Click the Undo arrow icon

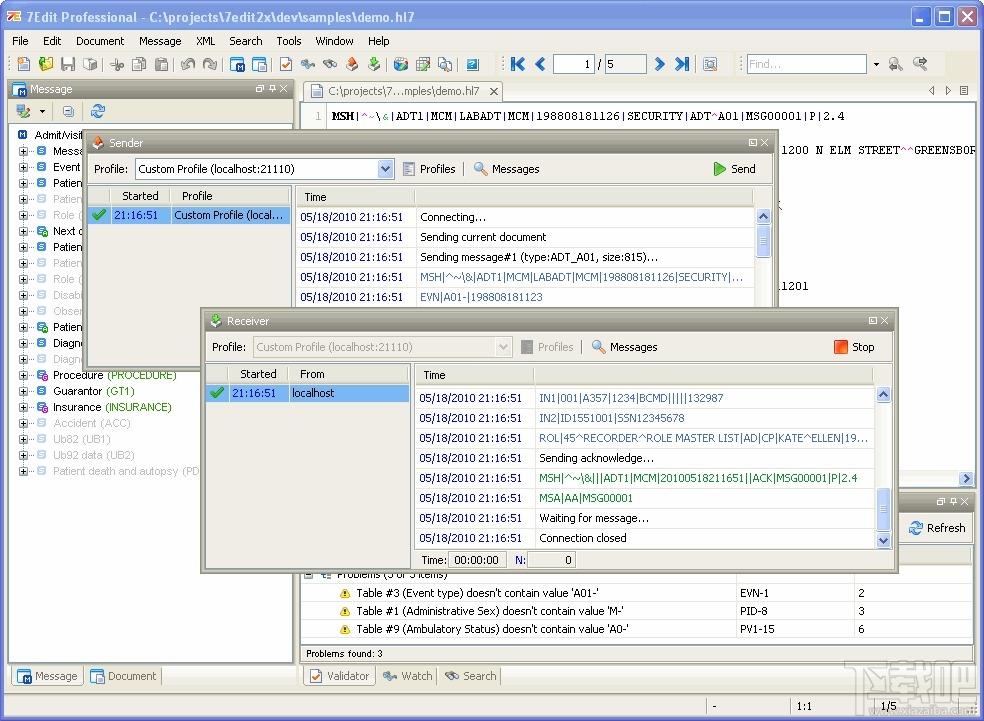[x=188, y=64]
